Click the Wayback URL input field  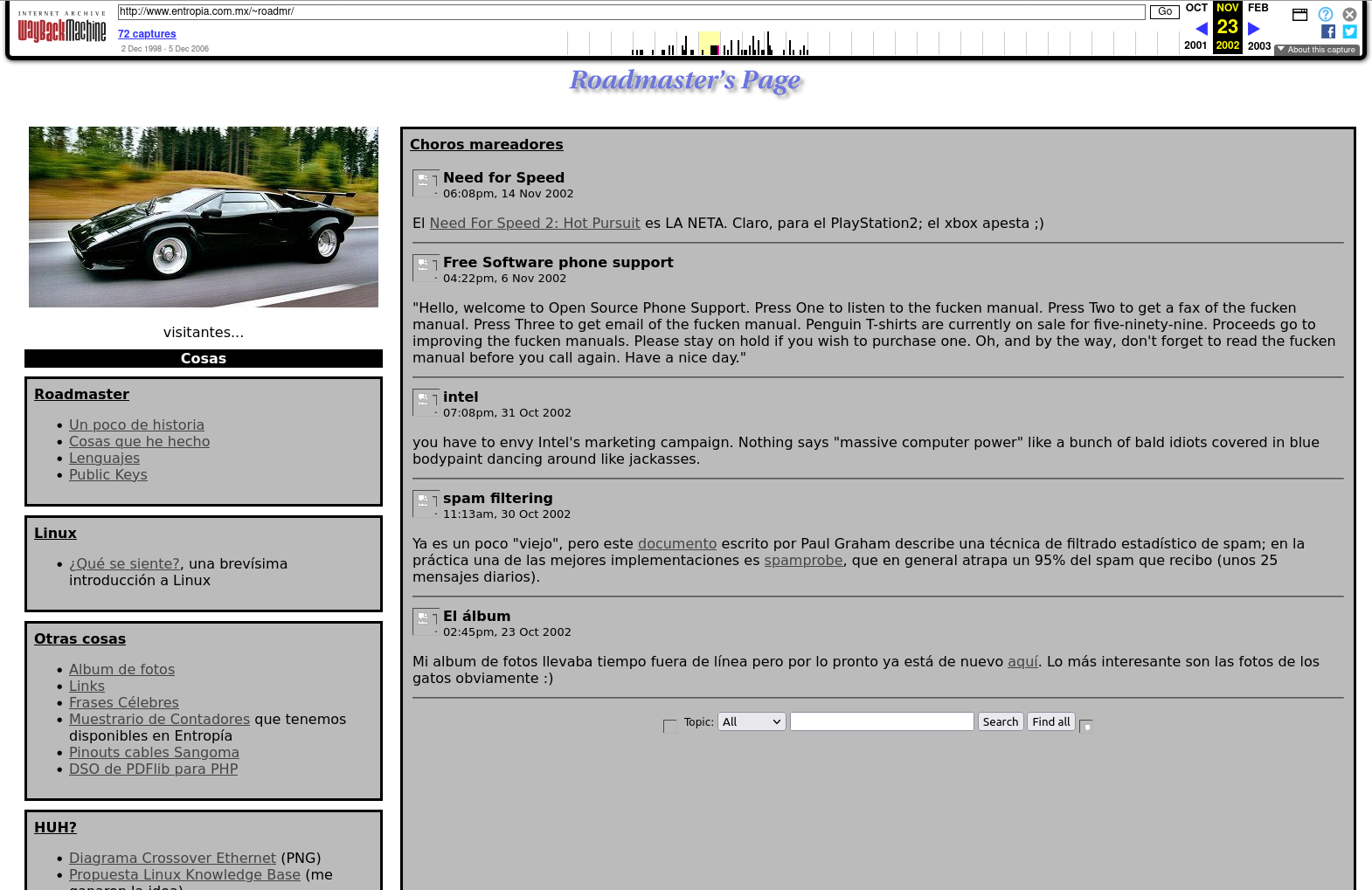coord(631,11)
